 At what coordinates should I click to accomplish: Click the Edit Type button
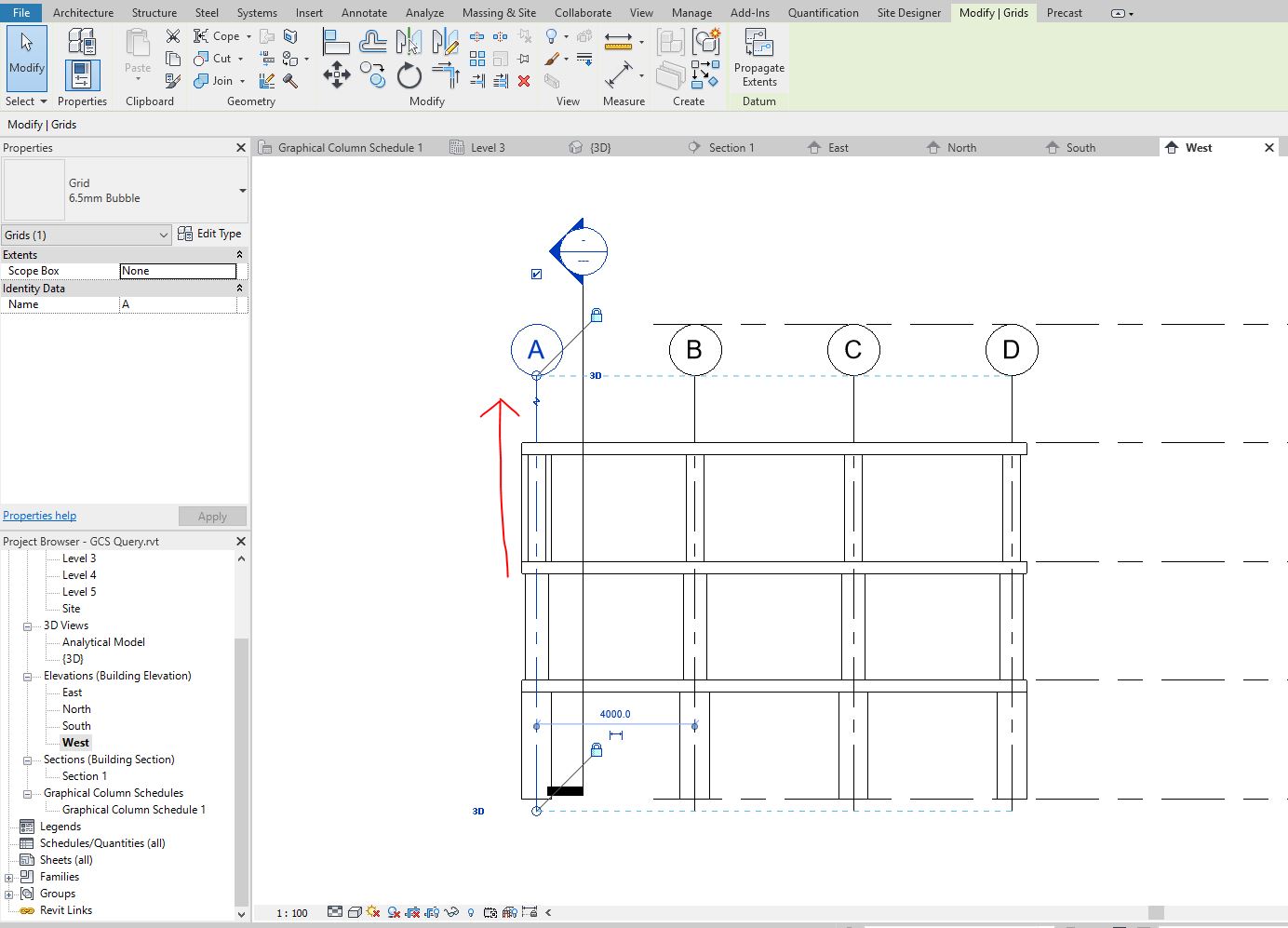coord(210,234)
